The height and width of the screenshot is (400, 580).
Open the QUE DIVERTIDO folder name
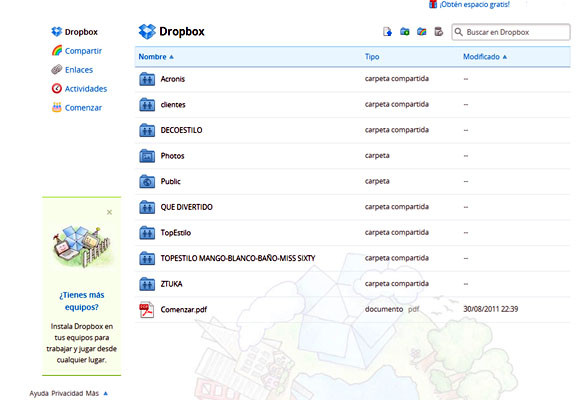[186, 207]
